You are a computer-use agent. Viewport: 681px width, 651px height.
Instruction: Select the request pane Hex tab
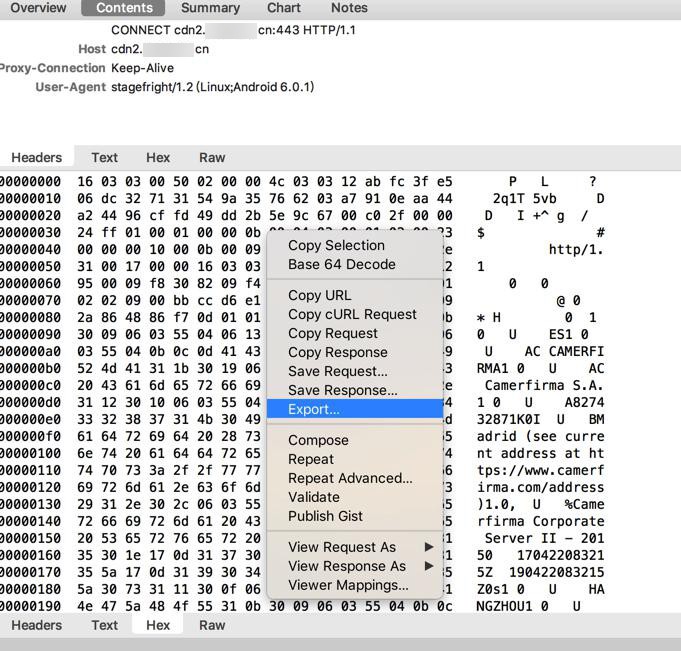point(158,157)
